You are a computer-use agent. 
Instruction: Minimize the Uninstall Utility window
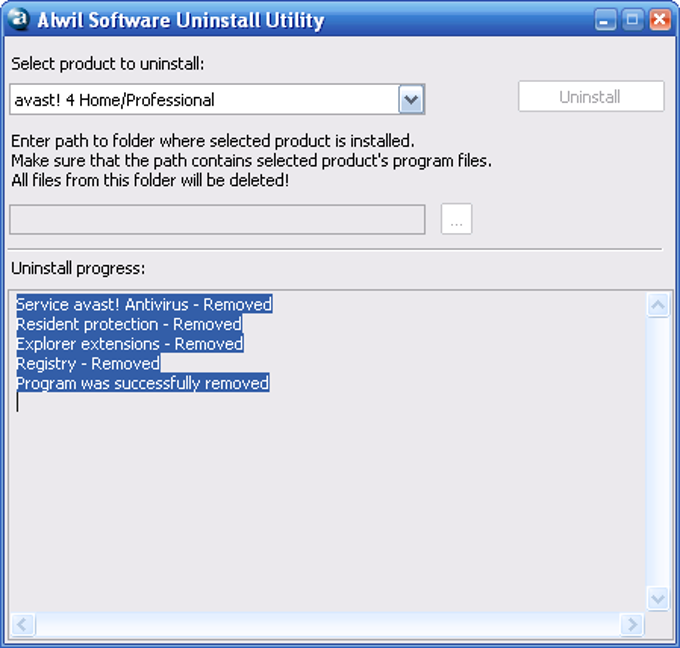[605, 20]
